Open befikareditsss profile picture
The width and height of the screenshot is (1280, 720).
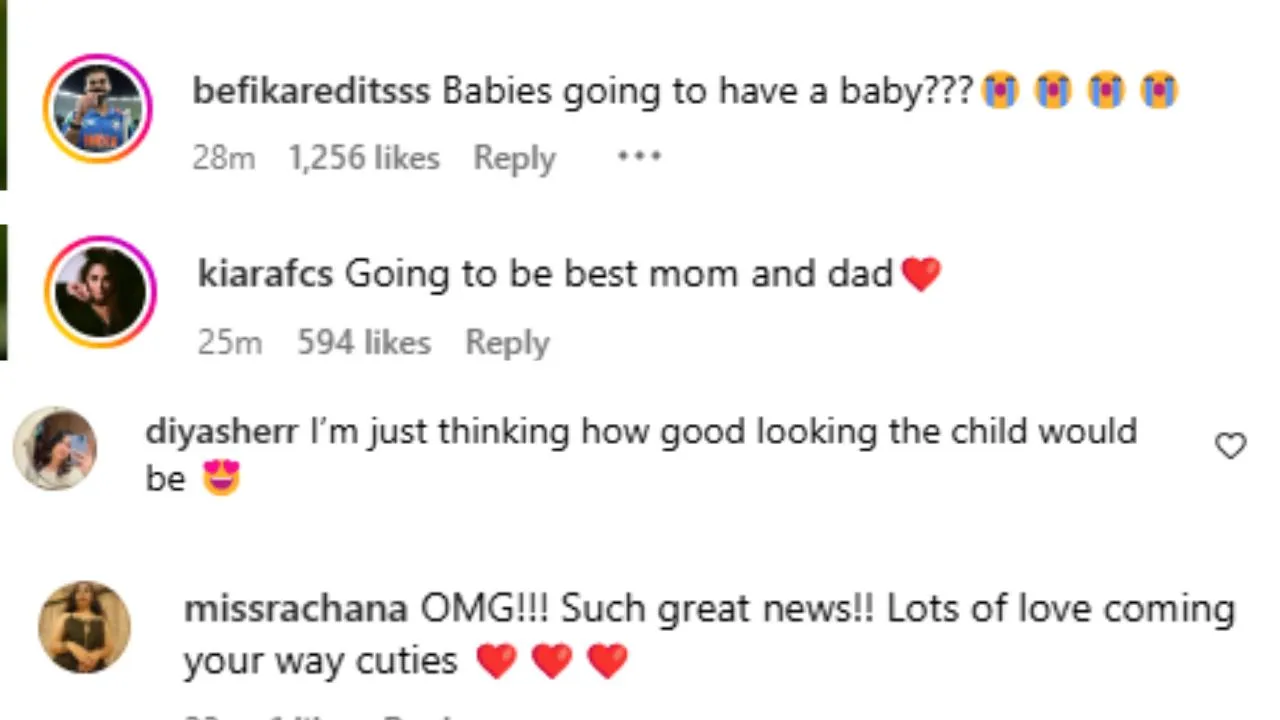[x=98, y=108]
